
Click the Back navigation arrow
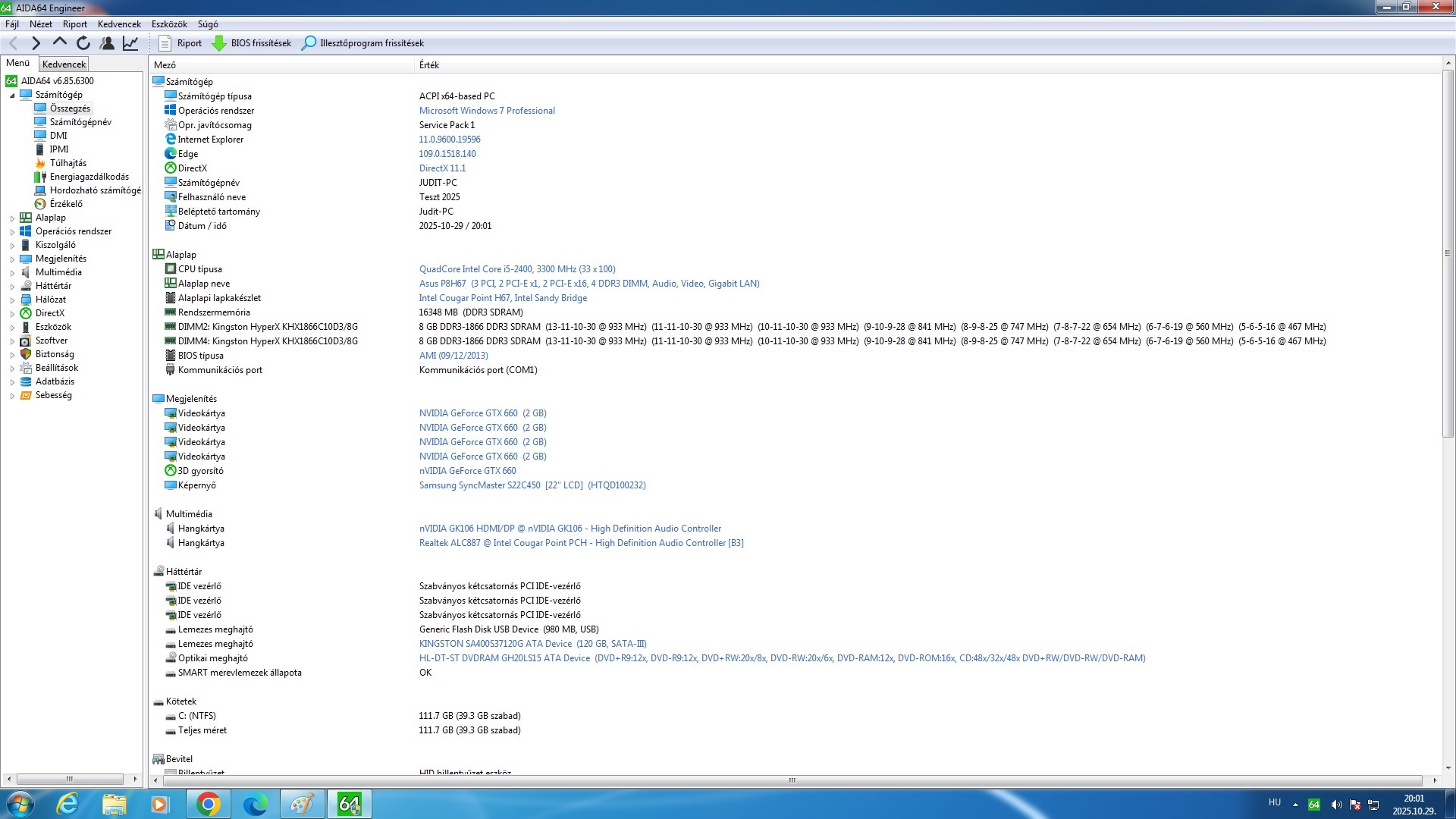point(13,43)
